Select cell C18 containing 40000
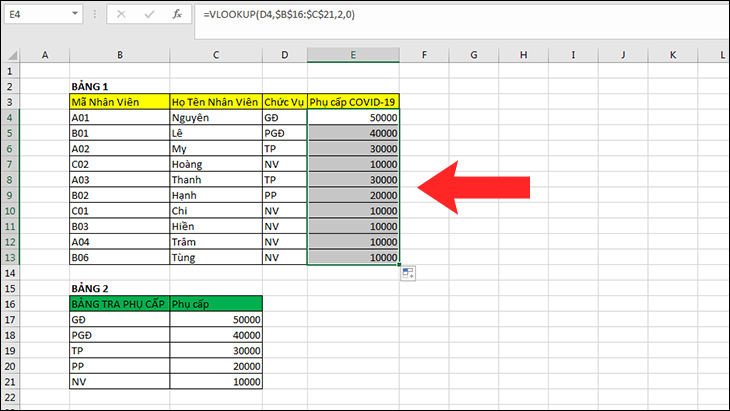The width and height of the screenshot is (730, 411). (216, 335)
